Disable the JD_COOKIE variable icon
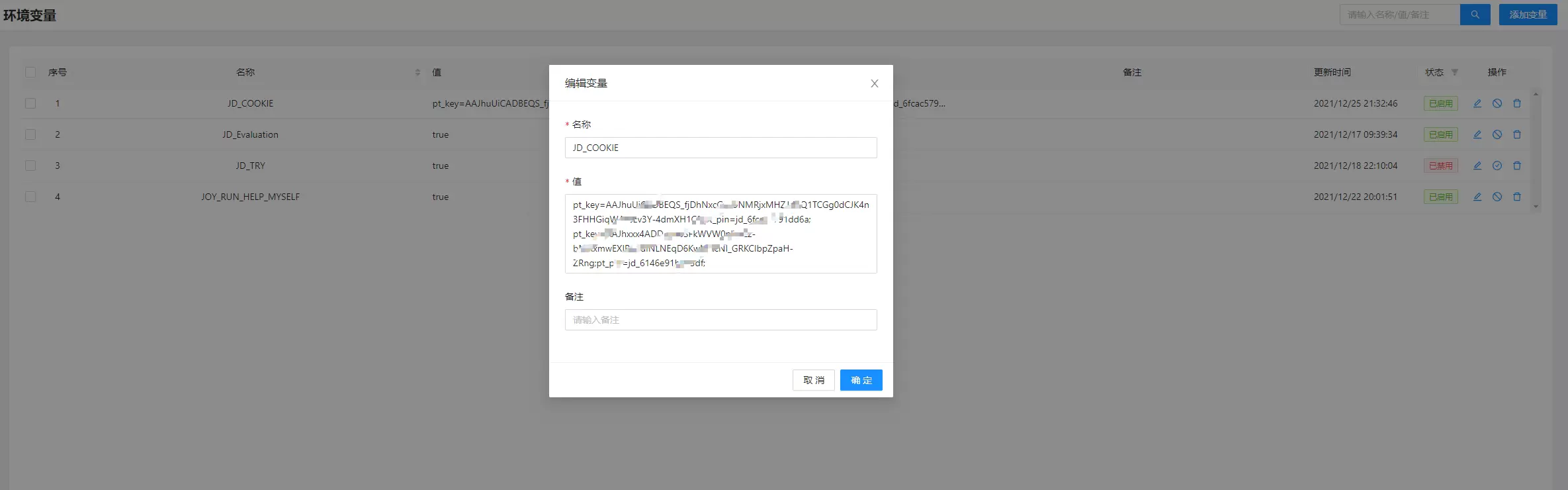Image resolution: width=1568 pixels, height=490 pixels. click(1497, 103)
